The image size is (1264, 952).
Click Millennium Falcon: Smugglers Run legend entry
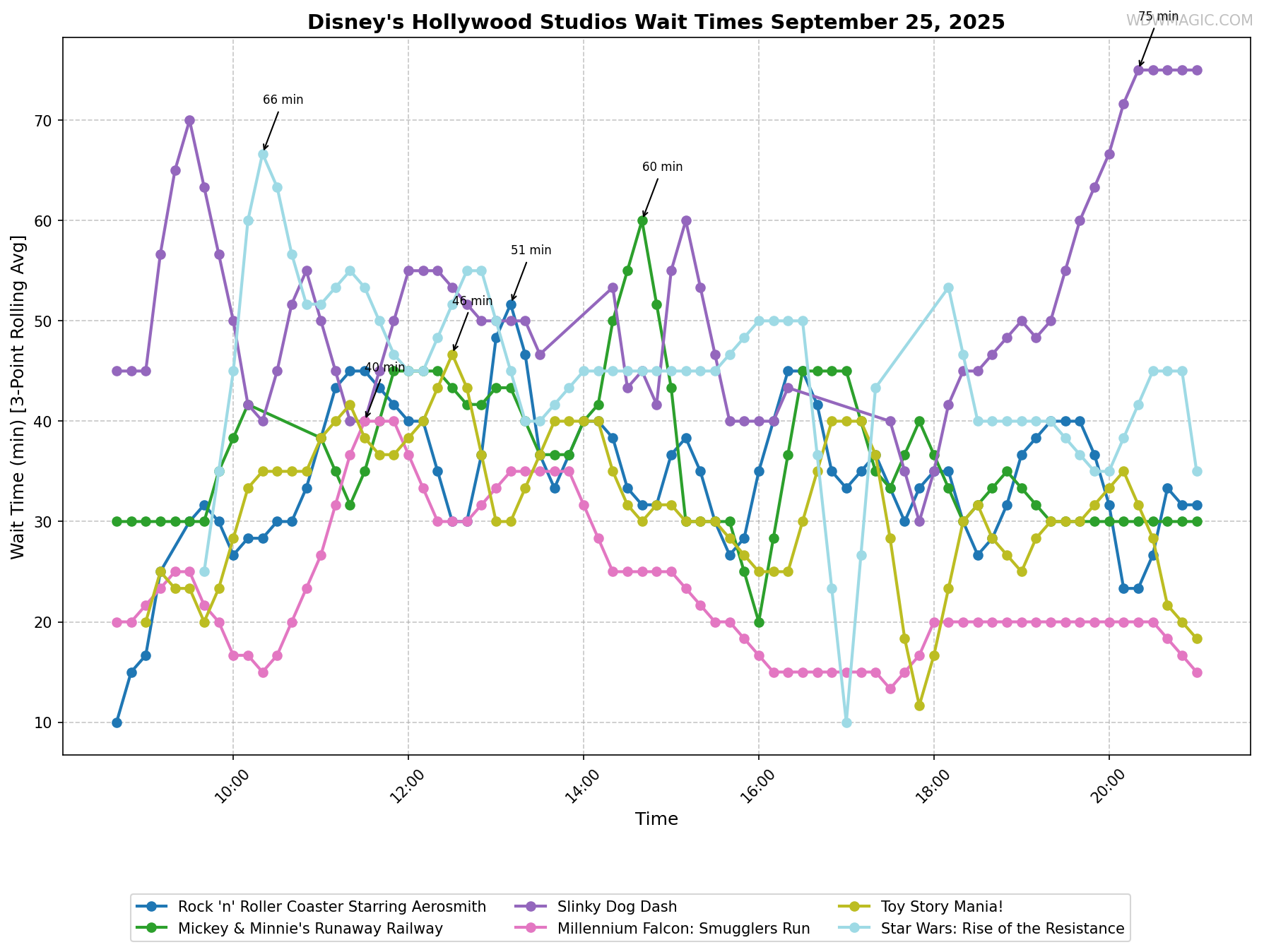pos(663,928)
